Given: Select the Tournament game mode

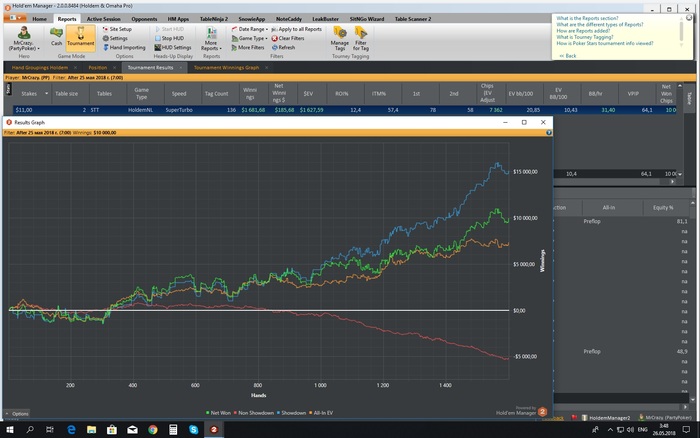Looking at the screenshot, I should point(80,38).
